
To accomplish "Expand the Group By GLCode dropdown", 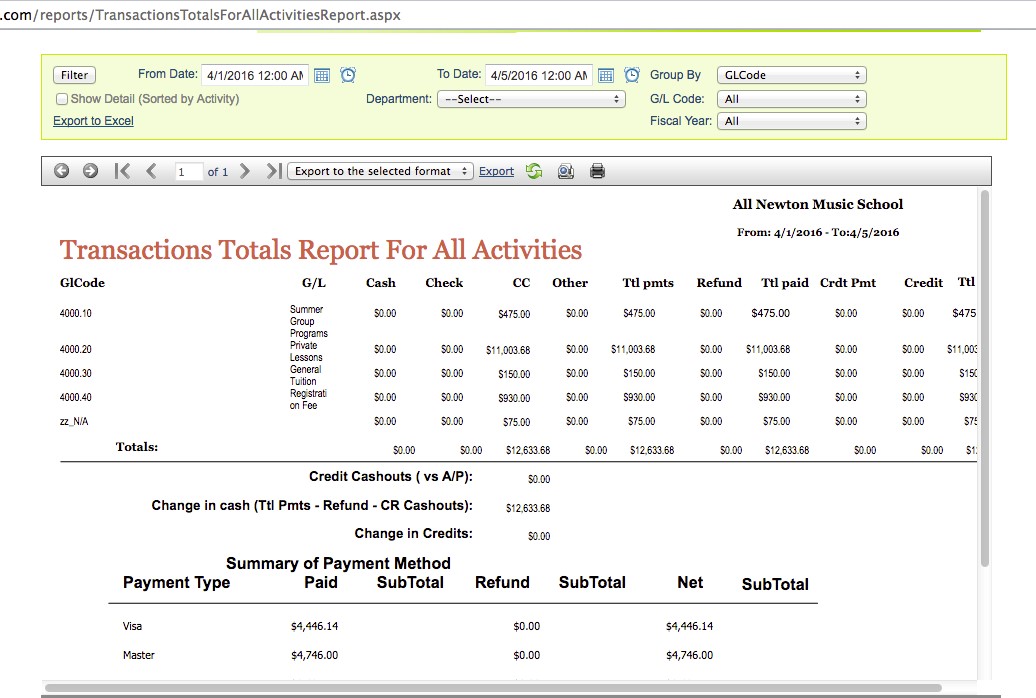I will [792, 75].
